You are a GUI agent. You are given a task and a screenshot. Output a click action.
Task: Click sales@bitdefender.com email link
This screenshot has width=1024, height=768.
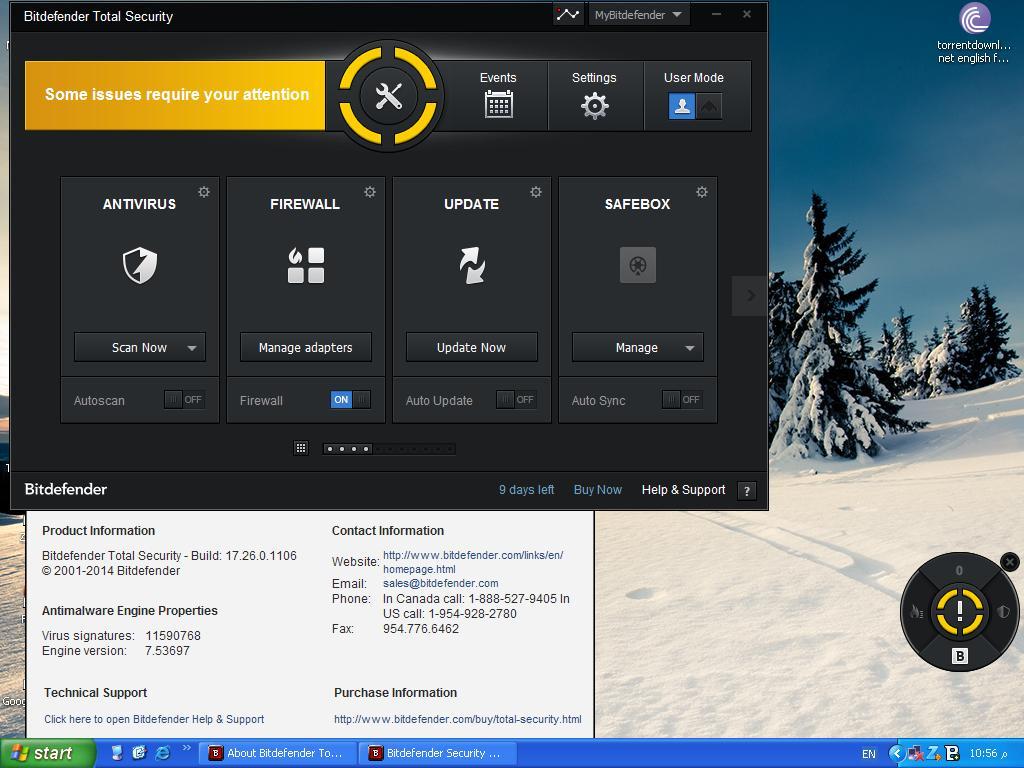440,583
